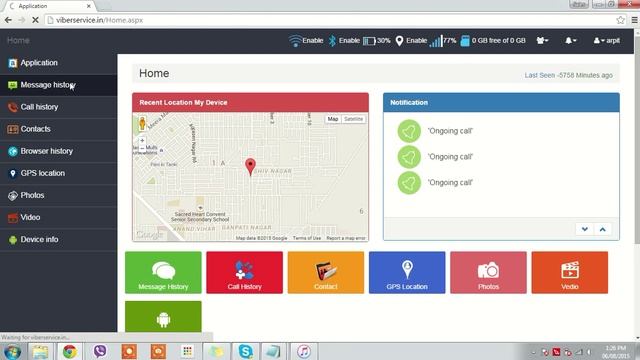Click the Contact orange tile
The height and width of the screenshot is (360, 640).
click(x=326, y=272)
